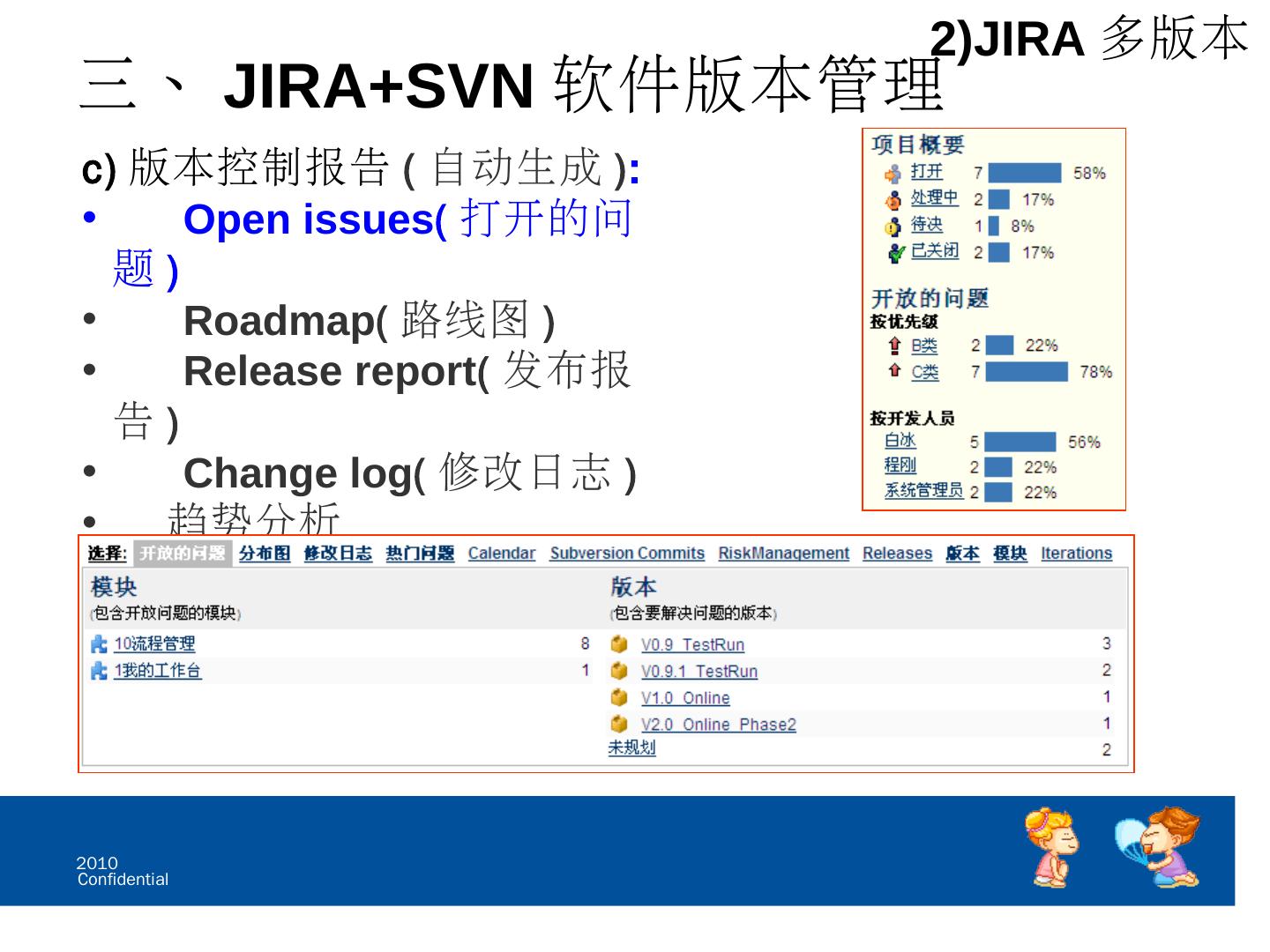Click the 打开 status icon in project summary
Screen dimensions: 1270x952
[893, 174]
